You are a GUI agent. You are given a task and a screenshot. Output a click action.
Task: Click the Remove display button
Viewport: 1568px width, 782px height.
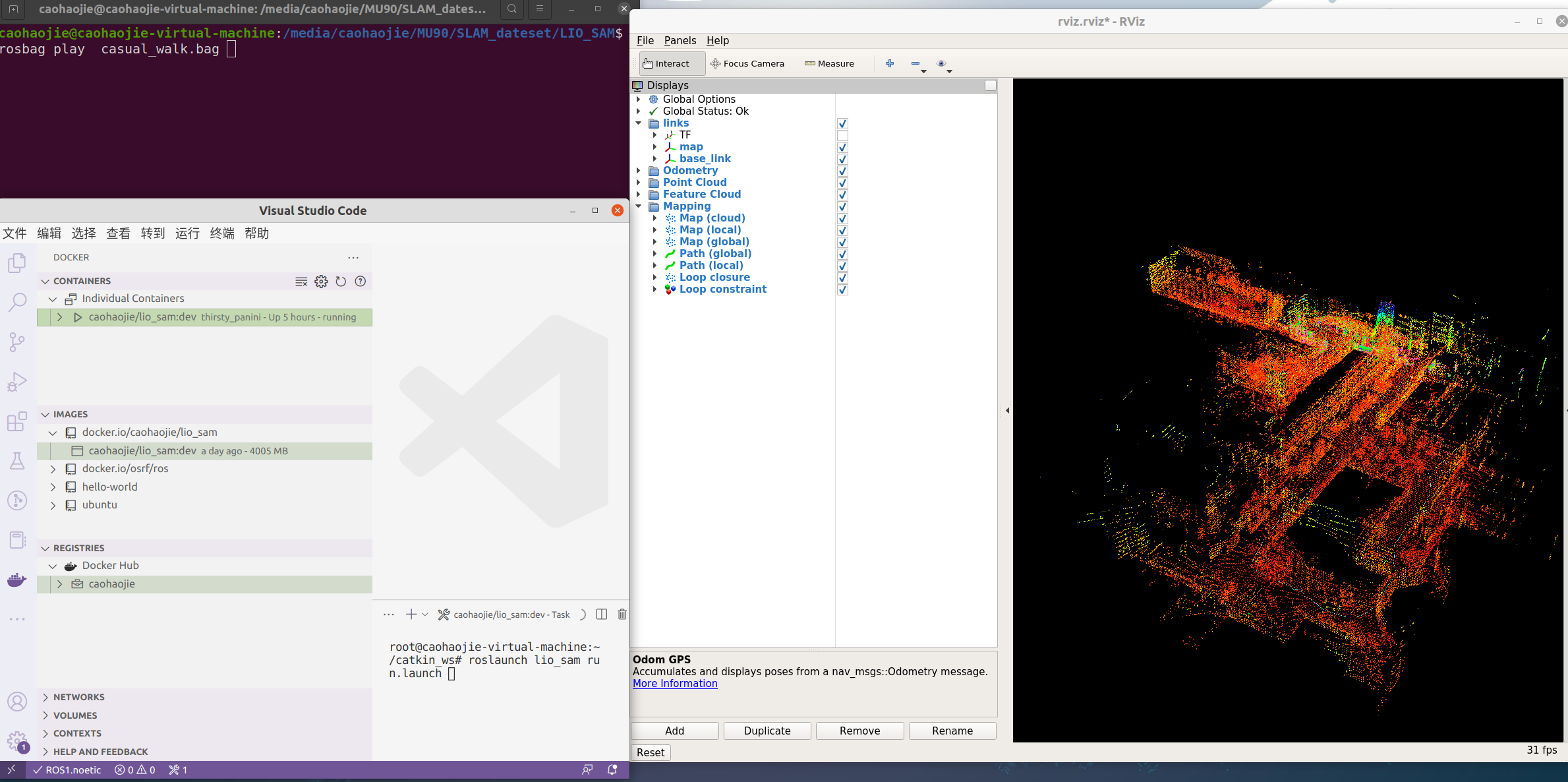pos(860,731)
